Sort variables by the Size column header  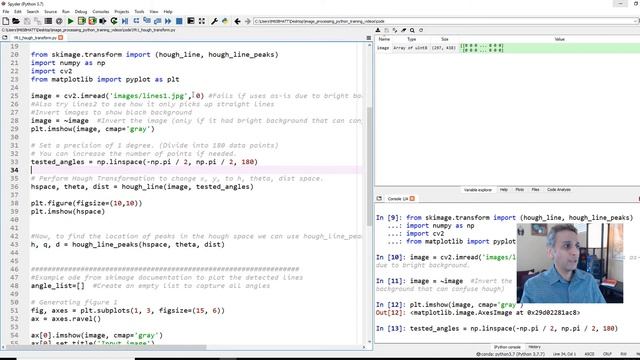click(x=444, y=39)
